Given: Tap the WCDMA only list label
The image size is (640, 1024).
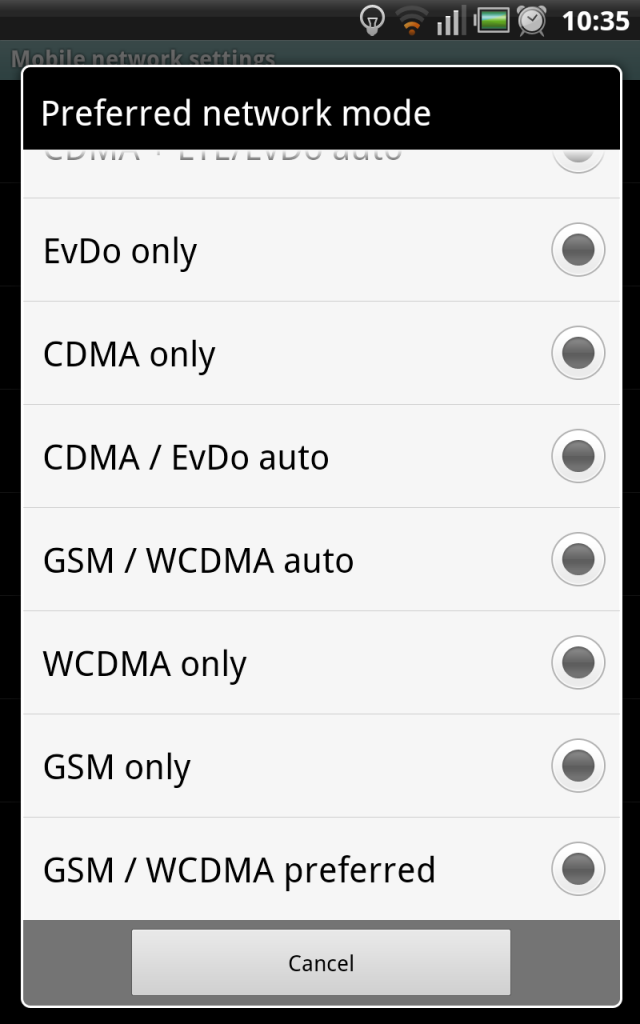Looking at the screenshot, I should (145, 665).
